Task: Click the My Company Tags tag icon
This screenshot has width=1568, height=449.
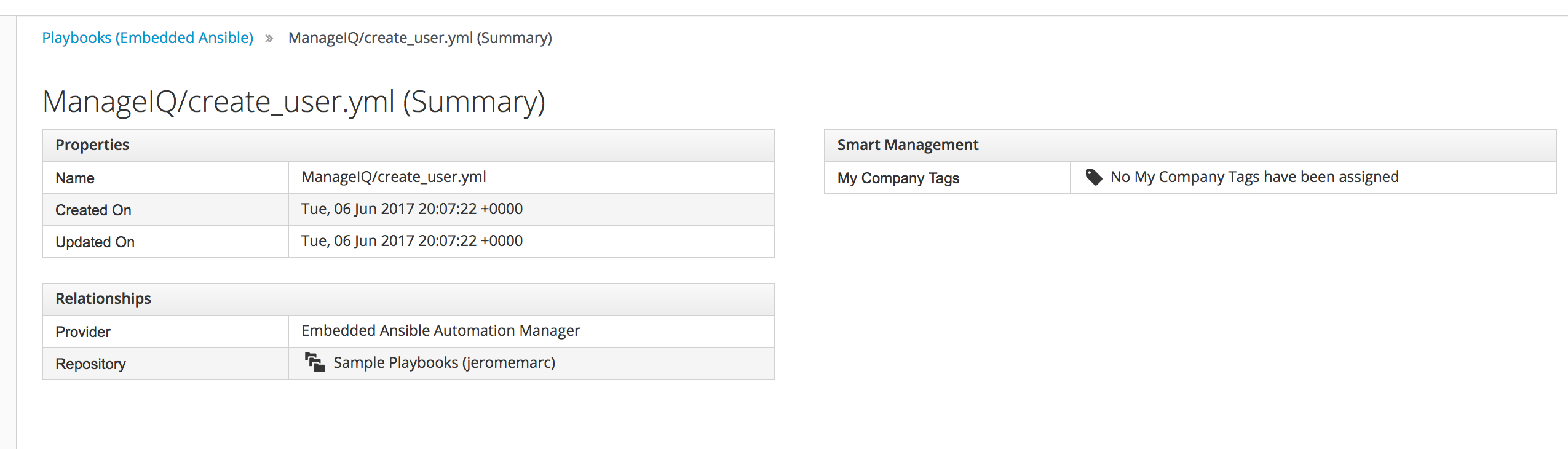Action: (x=1094, y=177)
